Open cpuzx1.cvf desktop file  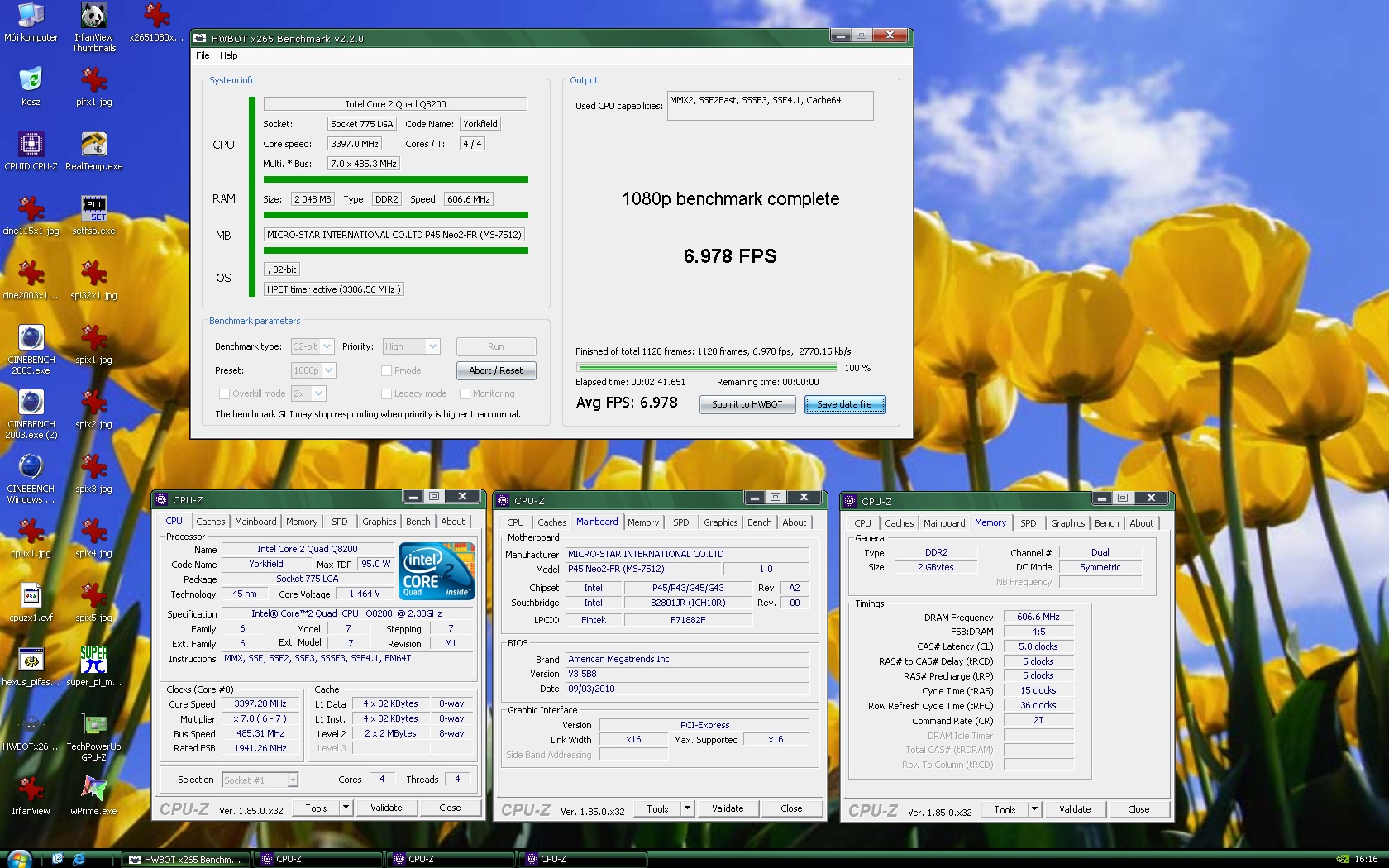[x=31, y=603]
